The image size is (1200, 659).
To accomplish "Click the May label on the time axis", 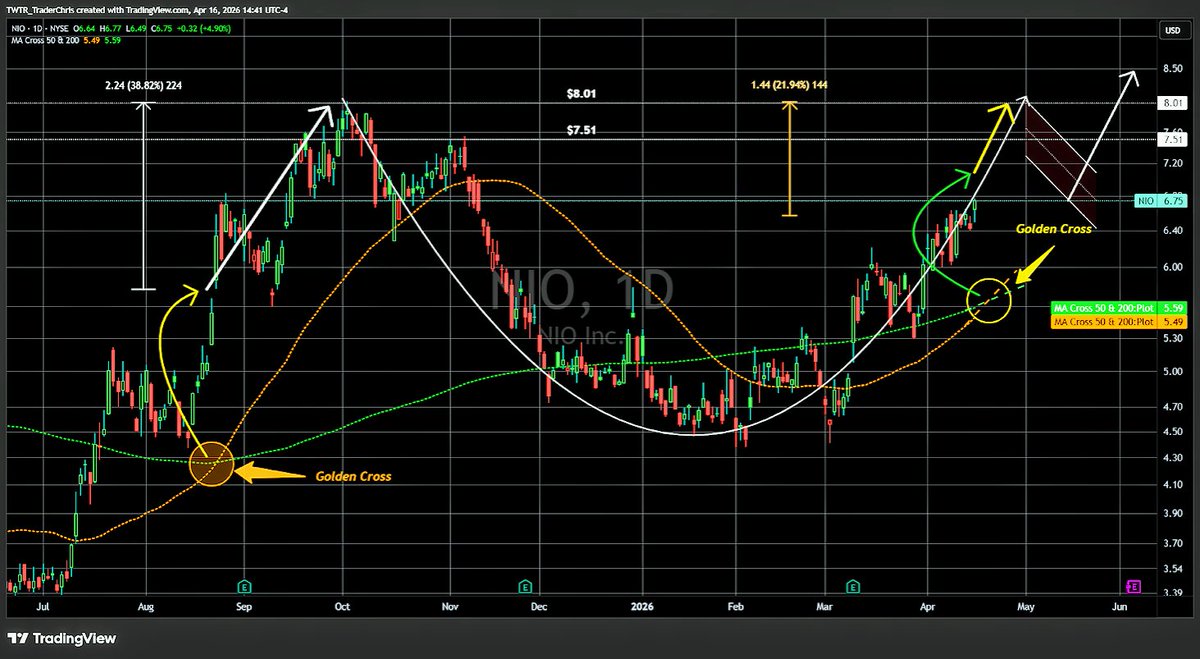I will (x=1024, y=606).
